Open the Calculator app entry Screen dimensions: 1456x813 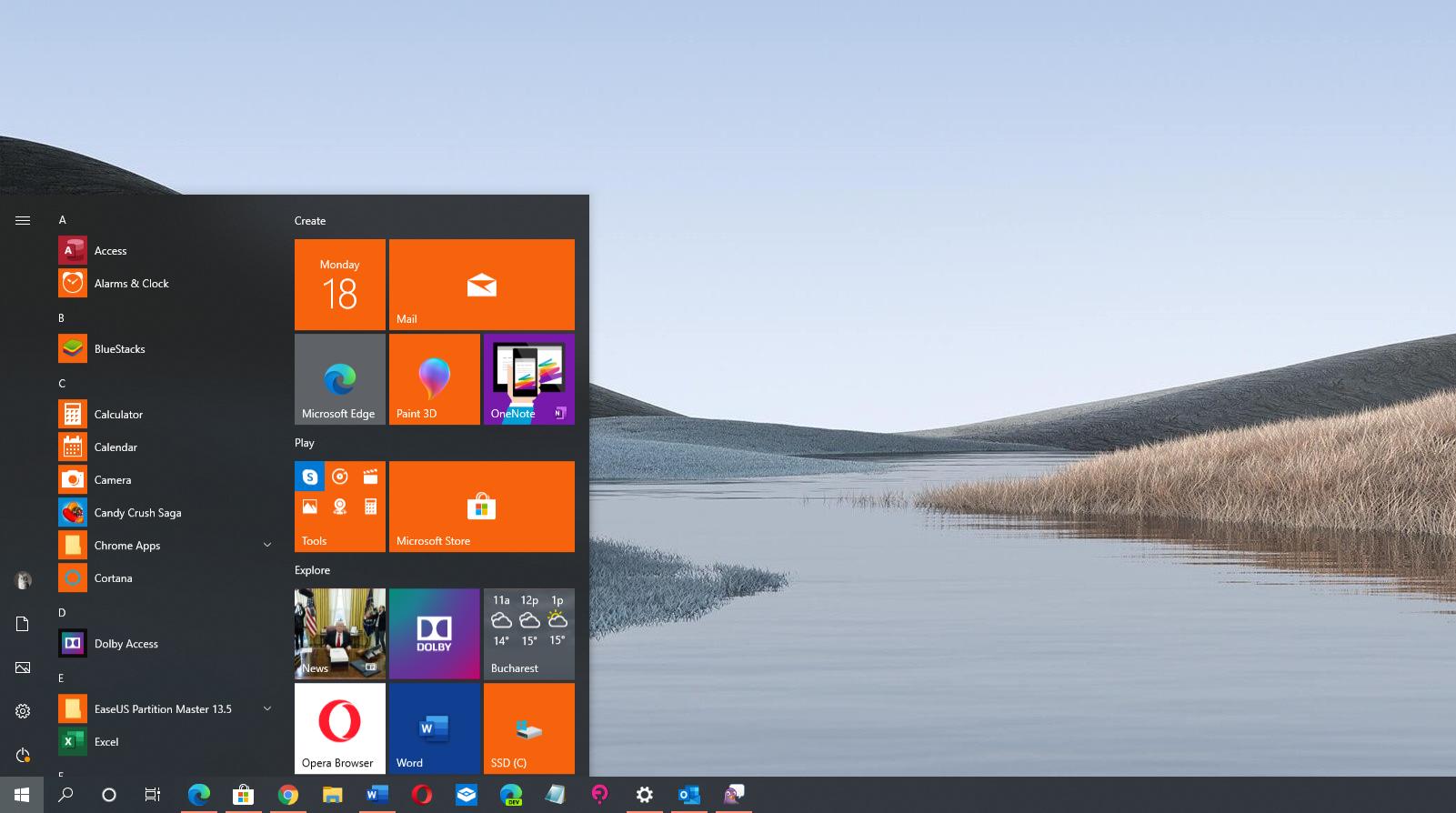pos(166,415)
